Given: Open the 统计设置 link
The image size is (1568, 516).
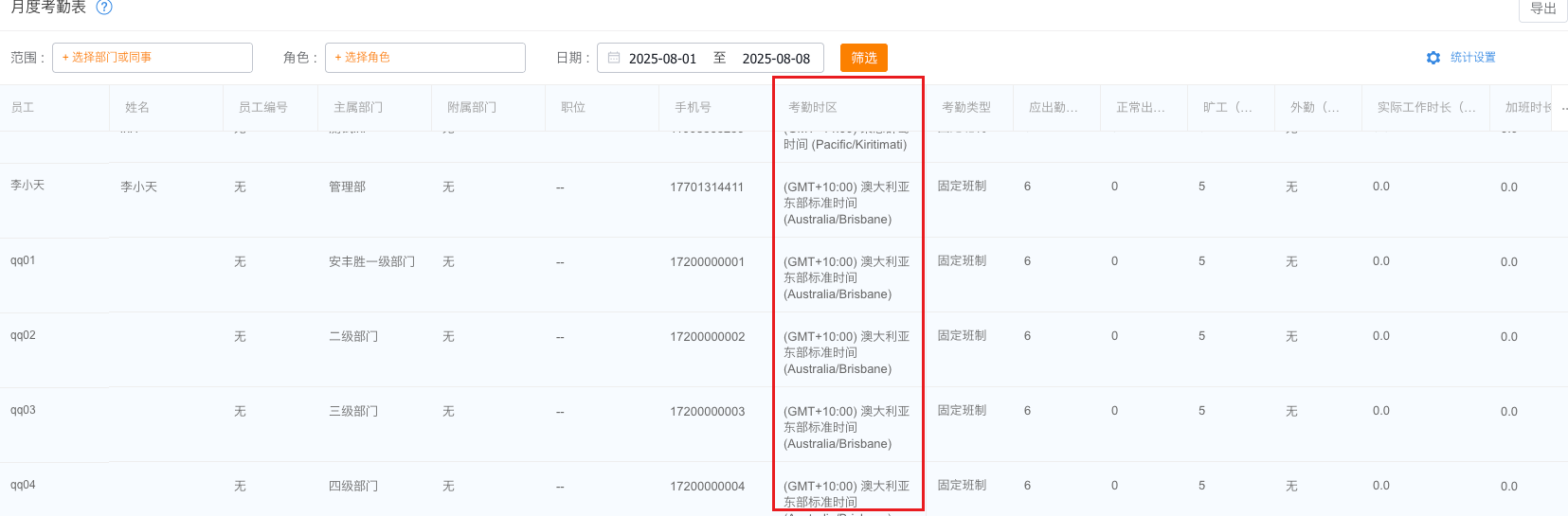Looking at the screenshot, I should tap(1472, 58).
